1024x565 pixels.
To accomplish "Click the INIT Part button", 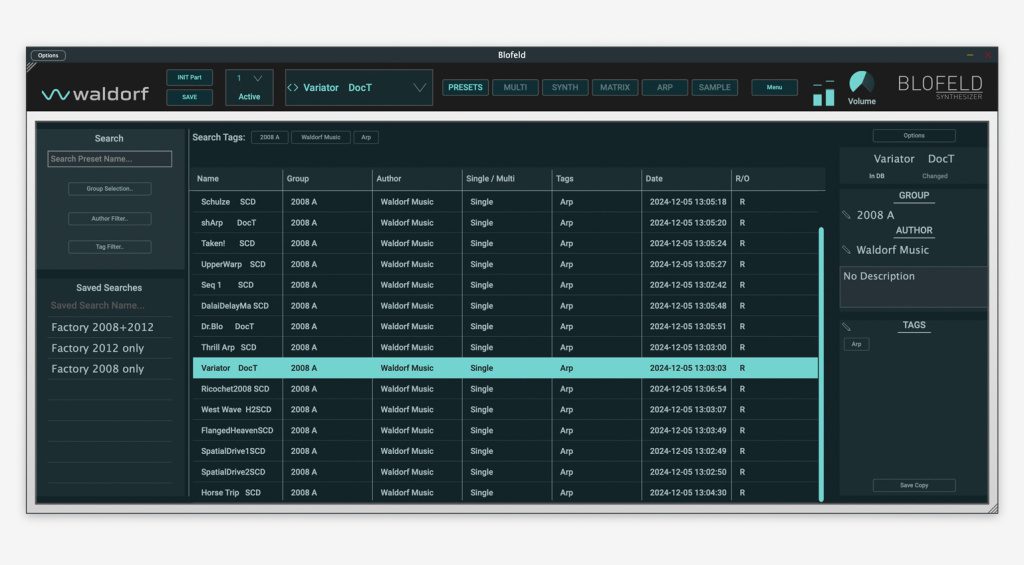I will (189, 78).
